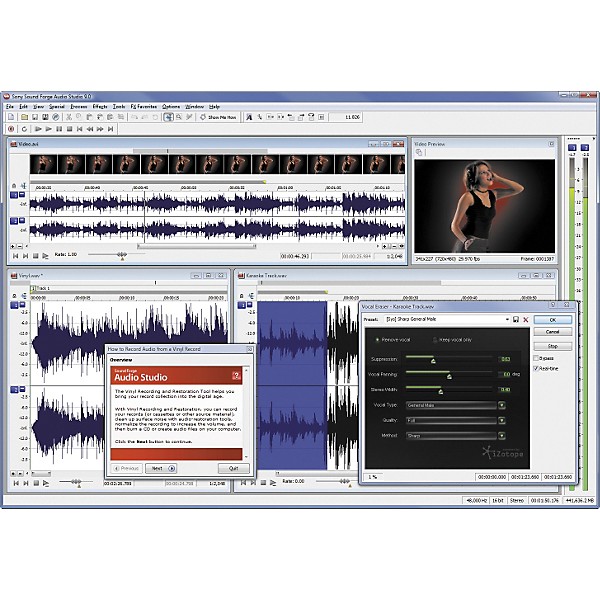Screen dimensions: 600x600
Task: Click the bold A text icon in toolbar
Action: pyautogui.click(x=249, y=117)
